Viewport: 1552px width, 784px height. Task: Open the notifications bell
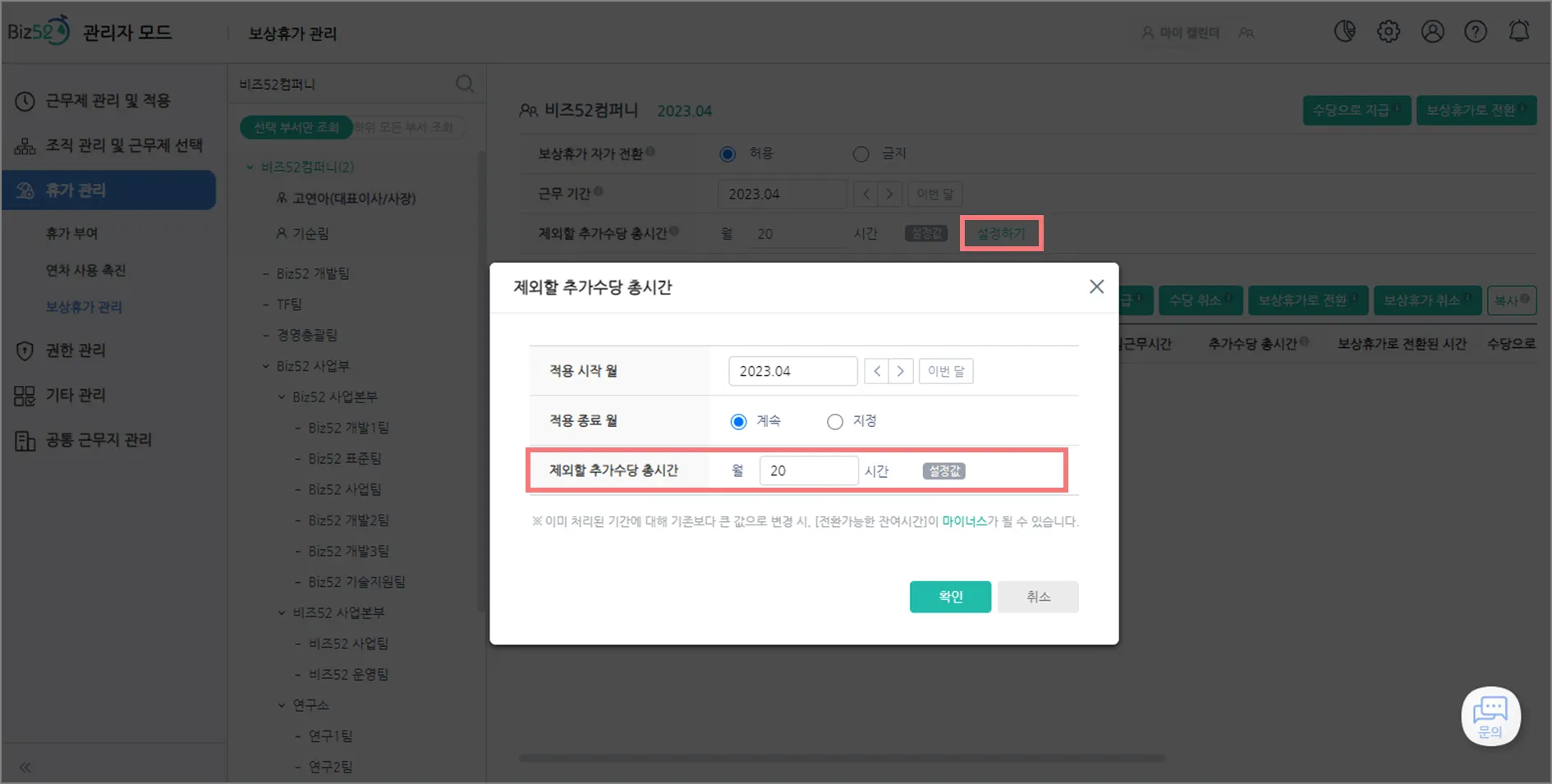[x=1519, y=31]
